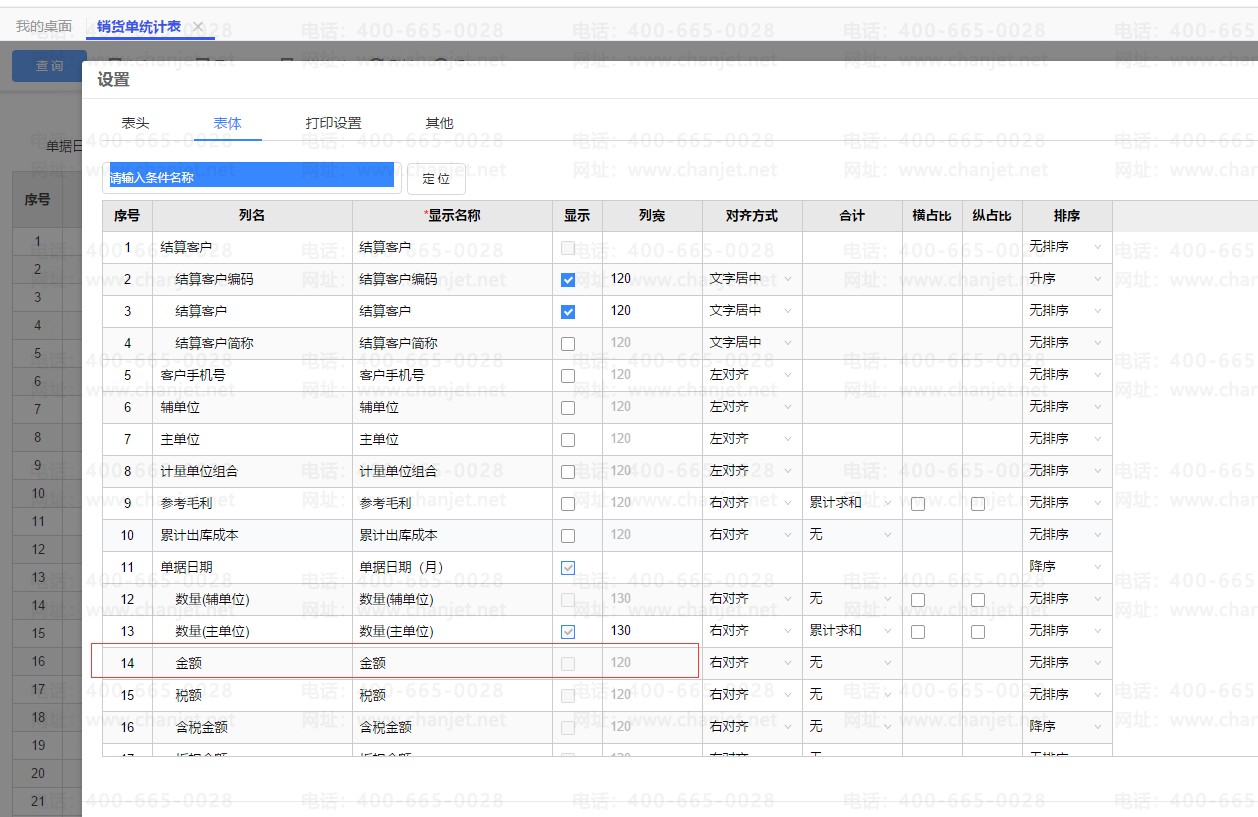This screenshot has height=817, width=1258.
Task: Open the 打印设置 tab
Action: 333,123
